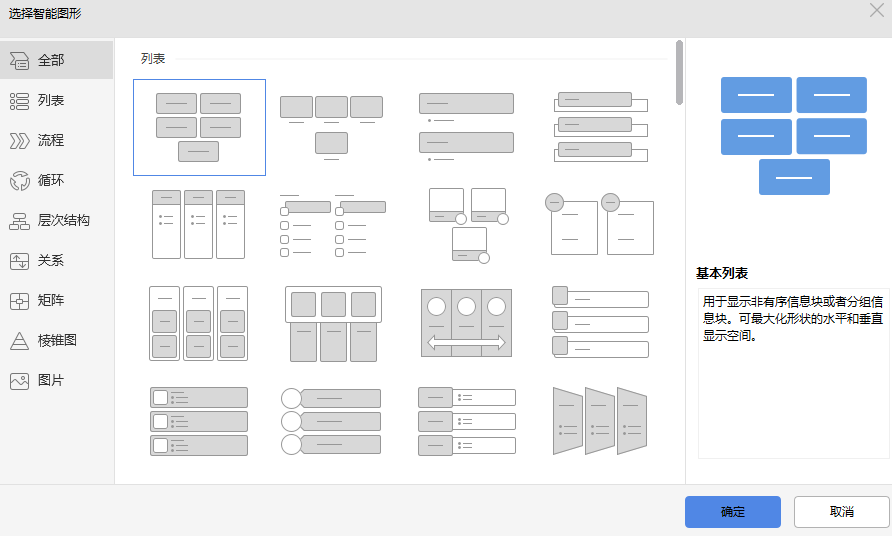Choose the two pages with circle badges layout
This screenshot has height=536, width=892.
(x=600, y=224)
